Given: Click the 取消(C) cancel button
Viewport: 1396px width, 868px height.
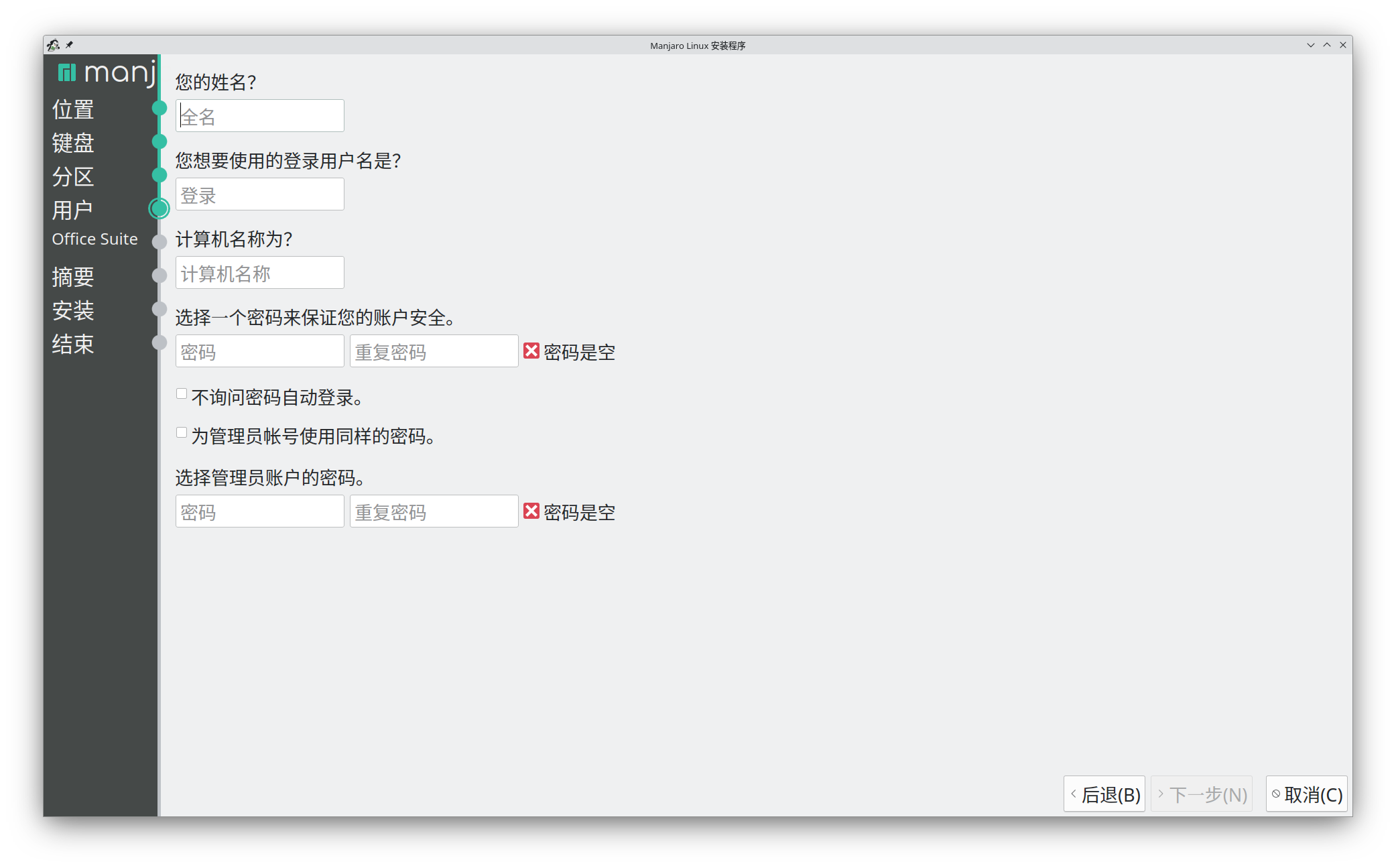Looking at the screenshot, I should point(1306,794).
